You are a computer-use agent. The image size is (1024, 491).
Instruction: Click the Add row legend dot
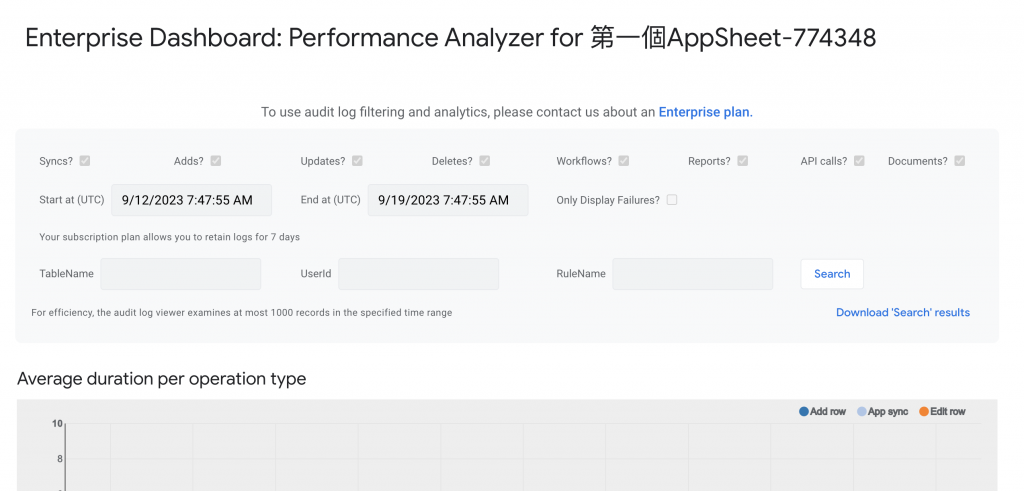pos(804,412)
